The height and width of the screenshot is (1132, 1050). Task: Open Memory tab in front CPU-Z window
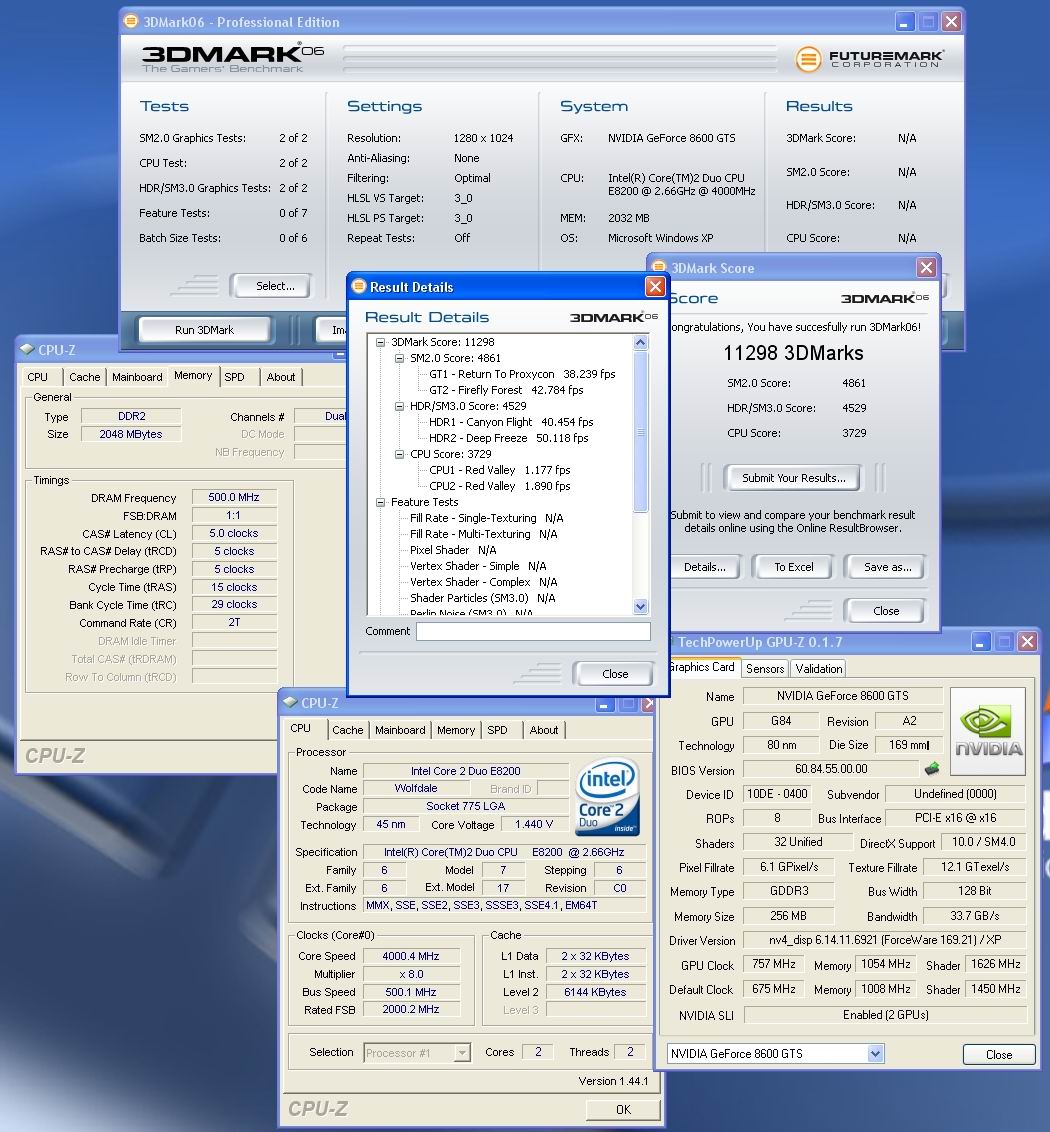click(456, 730)
